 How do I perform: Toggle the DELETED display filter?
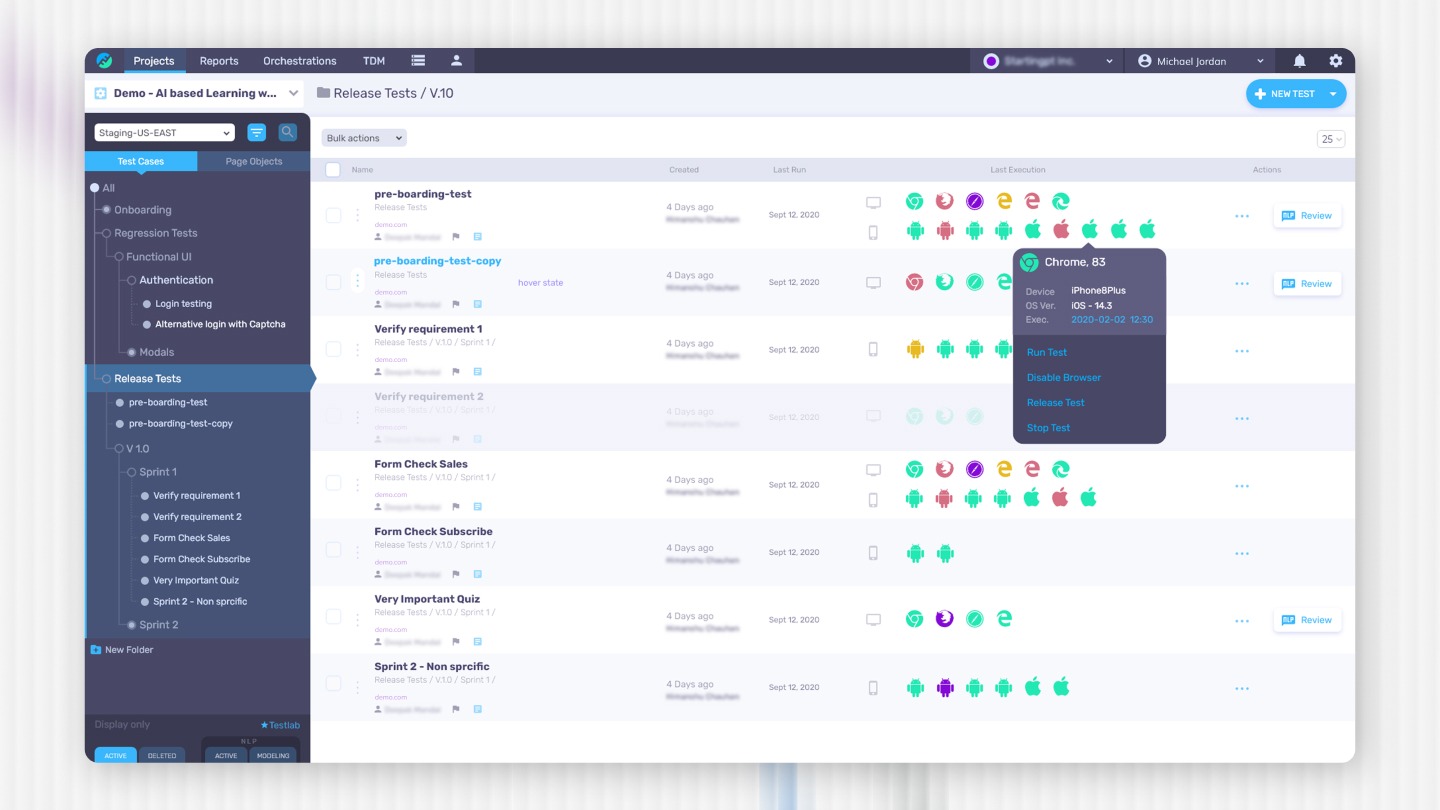(162, 755)
